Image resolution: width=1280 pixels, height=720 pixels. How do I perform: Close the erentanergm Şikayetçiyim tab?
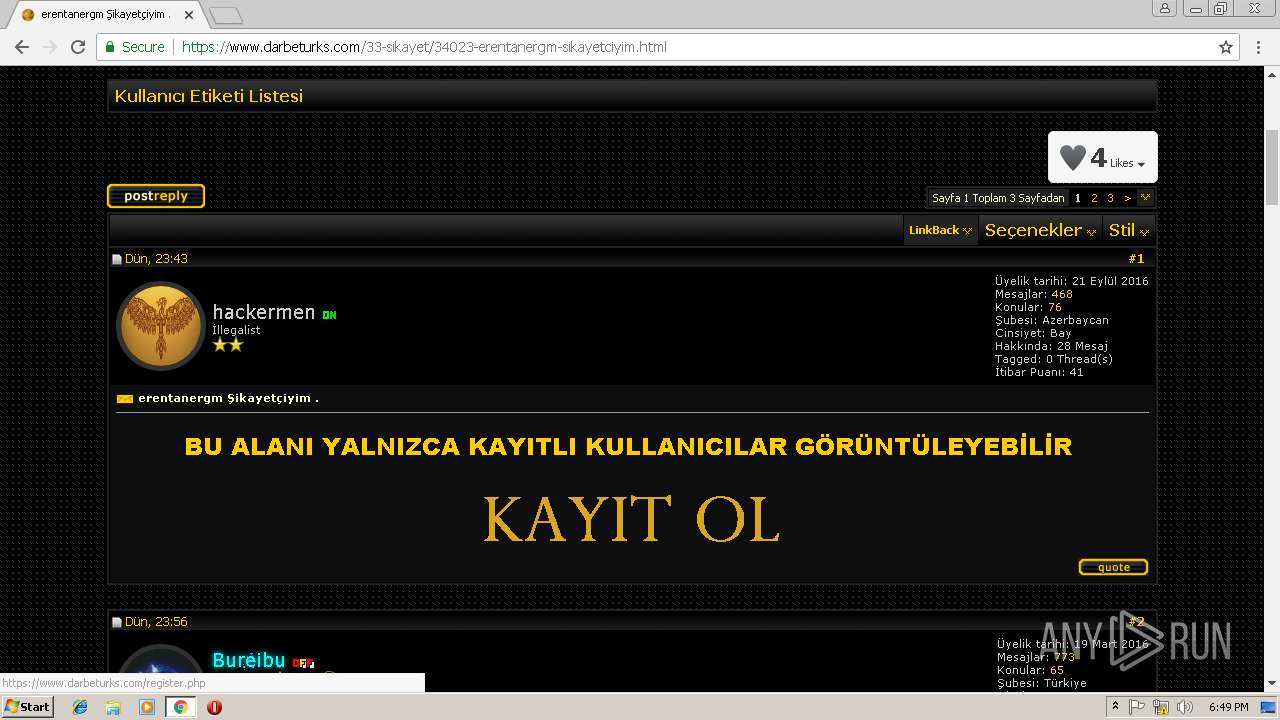click(188, 15)
